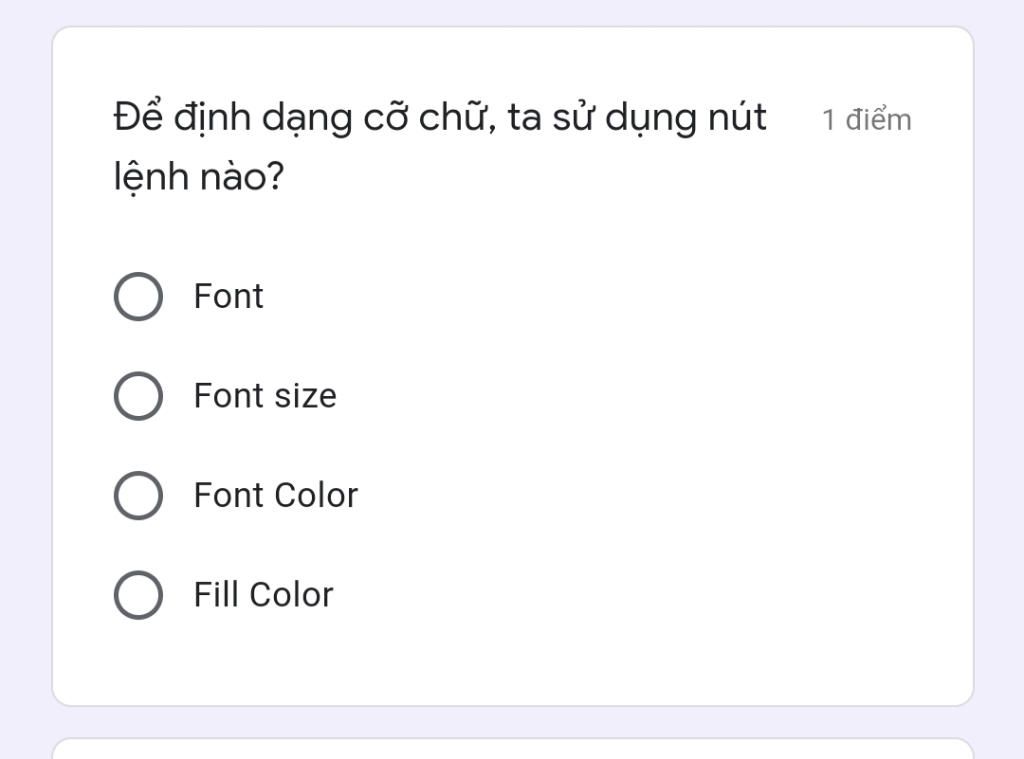1024x759 pixels.
Task: Mark the "Fill Color" radio button
Action: [x=138, y=595]
